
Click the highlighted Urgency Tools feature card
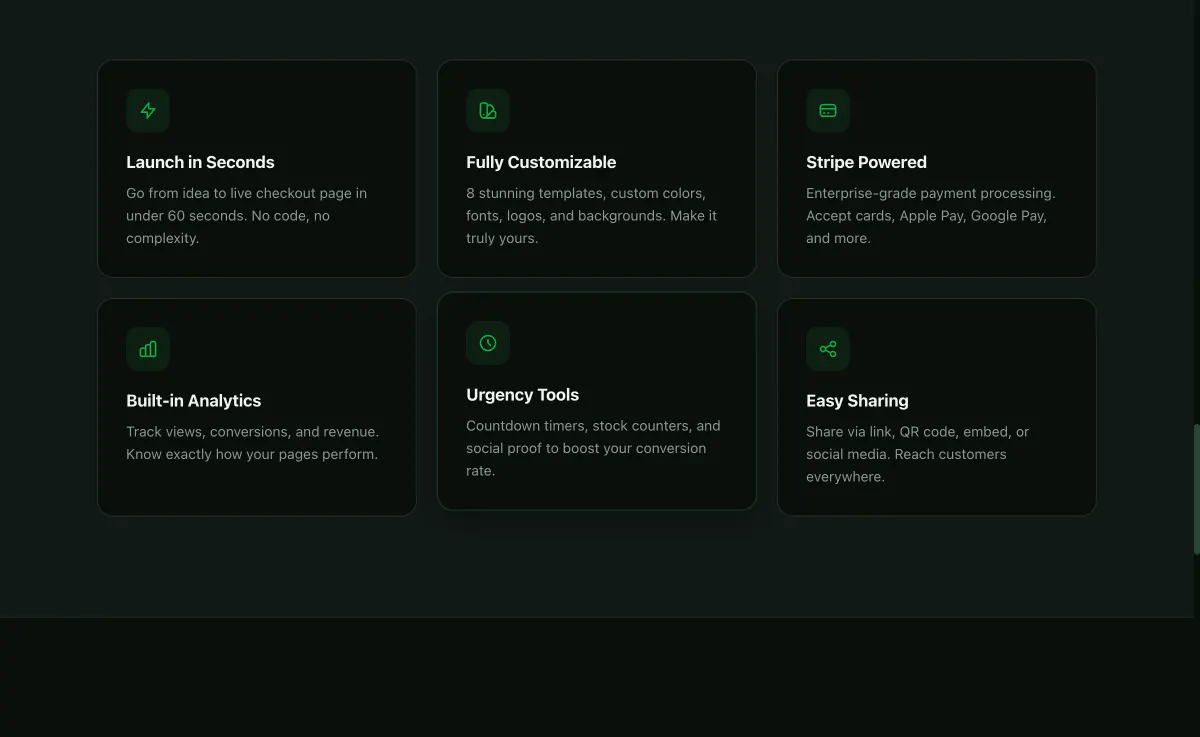coord(597,401)
